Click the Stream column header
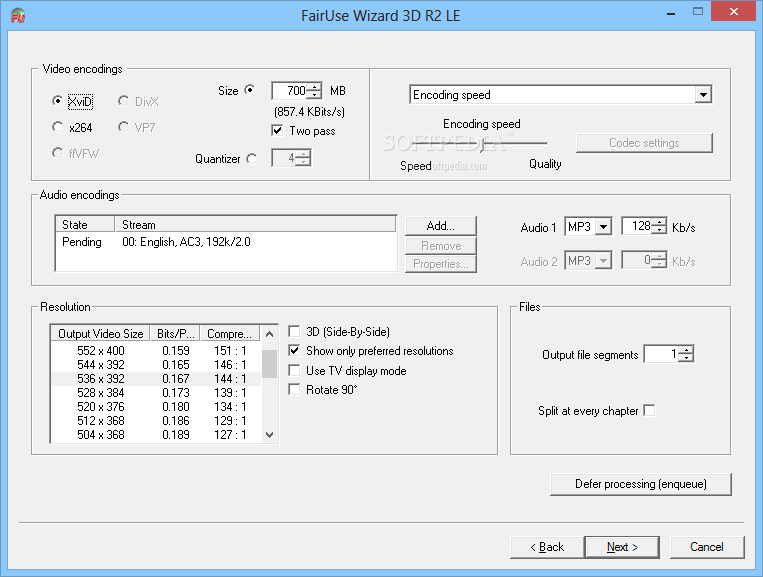Image resolution: width=763 pixels, height=577 pixels. (255, 224)
